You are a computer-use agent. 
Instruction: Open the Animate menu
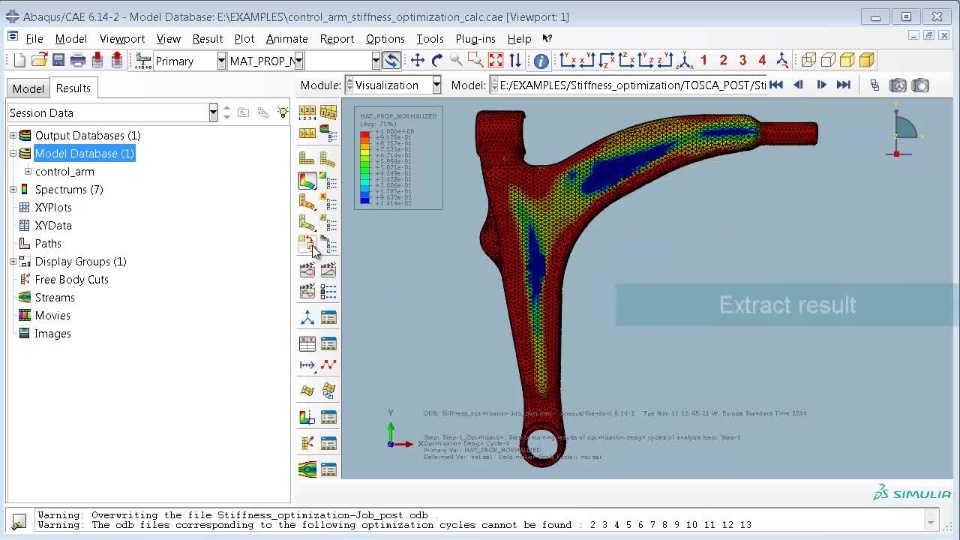click(x=287, y=39)
